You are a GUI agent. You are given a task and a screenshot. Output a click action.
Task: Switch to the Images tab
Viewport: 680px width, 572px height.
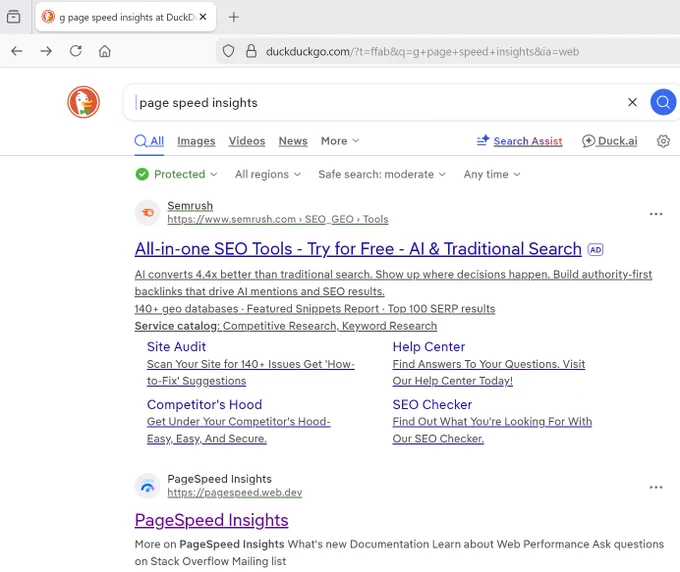click(x=196, y=141)
